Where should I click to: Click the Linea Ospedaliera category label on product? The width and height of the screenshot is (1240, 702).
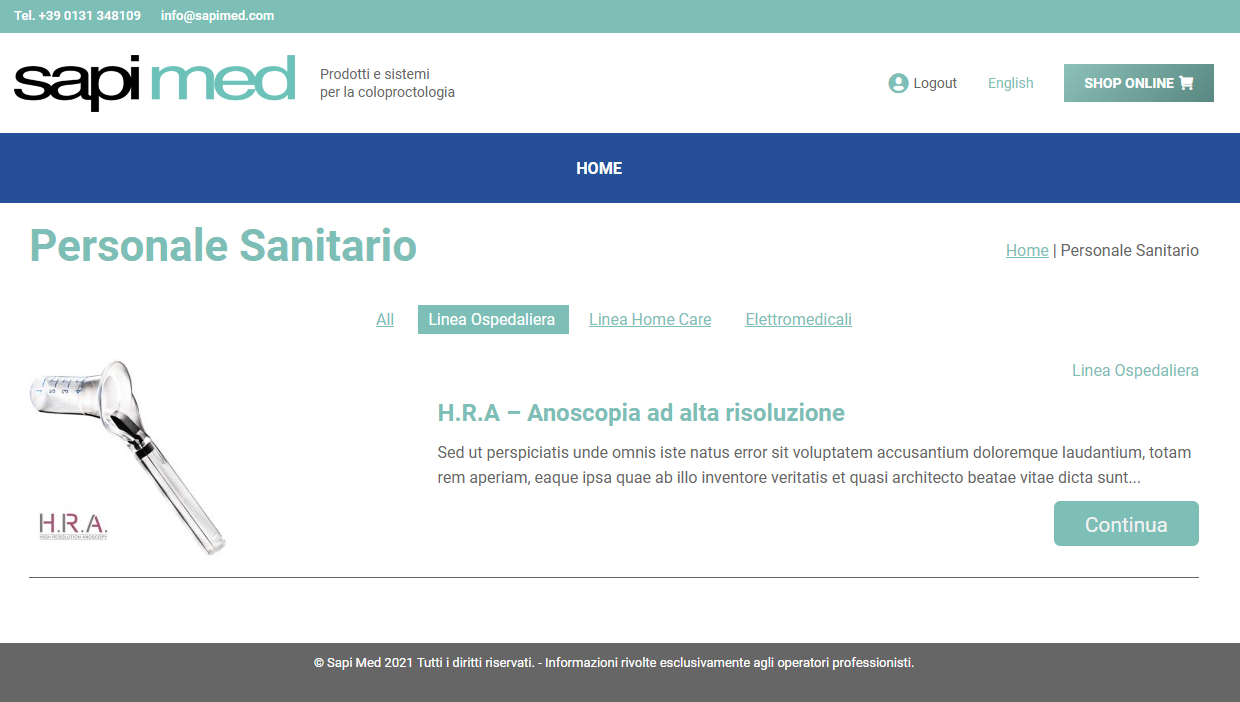point(1135,371)
